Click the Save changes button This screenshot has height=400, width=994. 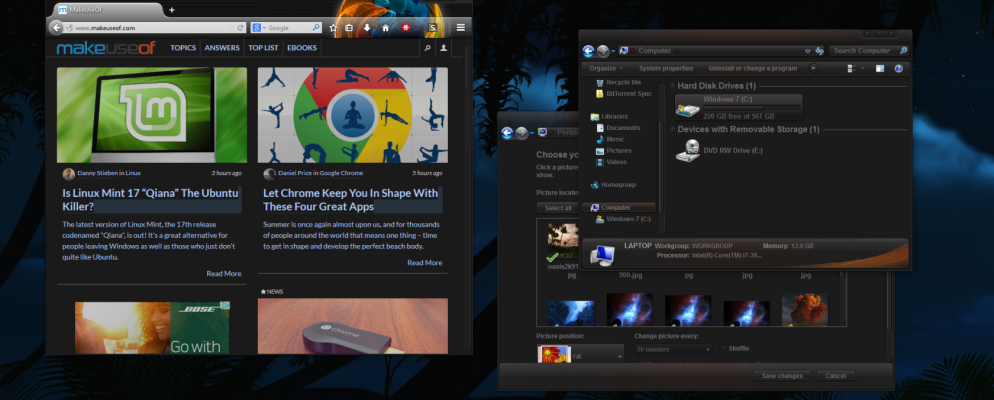click(781, 375)
